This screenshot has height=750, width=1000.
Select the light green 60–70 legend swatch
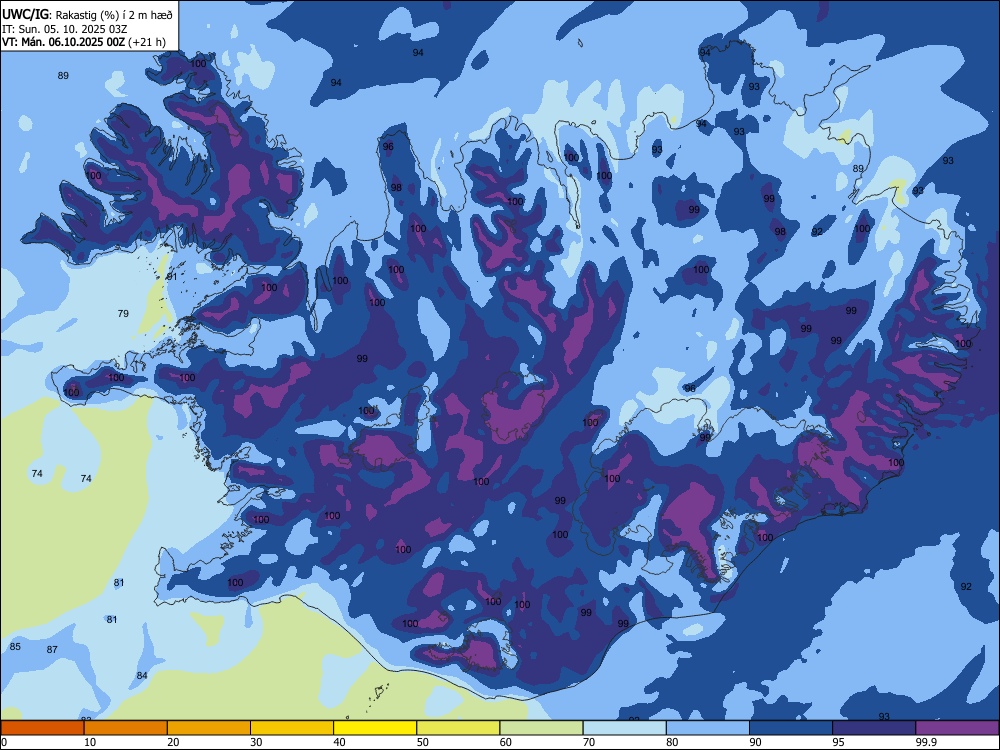tap(541, 728)
